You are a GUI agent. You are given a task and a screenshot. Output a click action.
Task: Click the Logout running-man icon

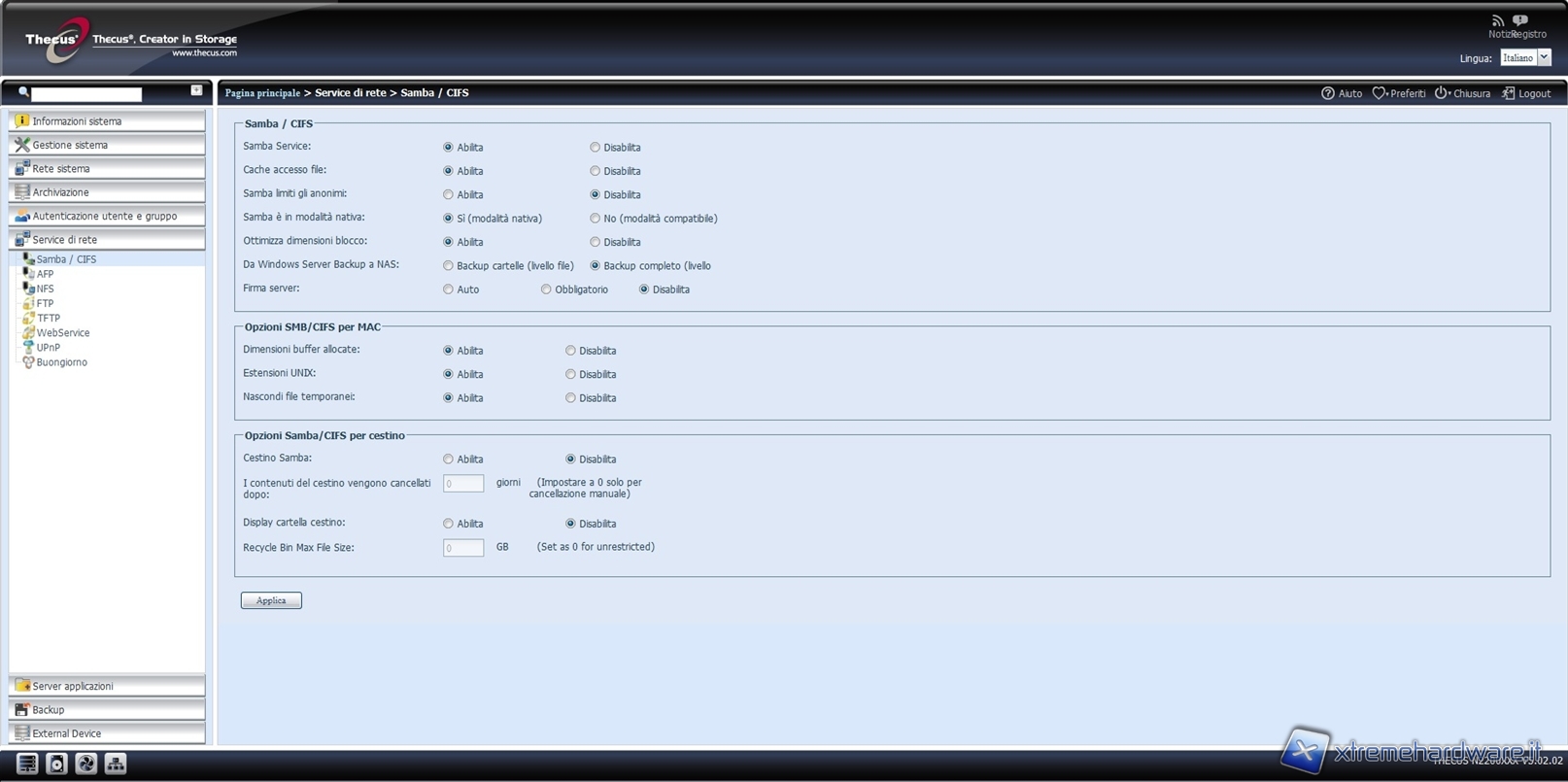click(1508, 93)
